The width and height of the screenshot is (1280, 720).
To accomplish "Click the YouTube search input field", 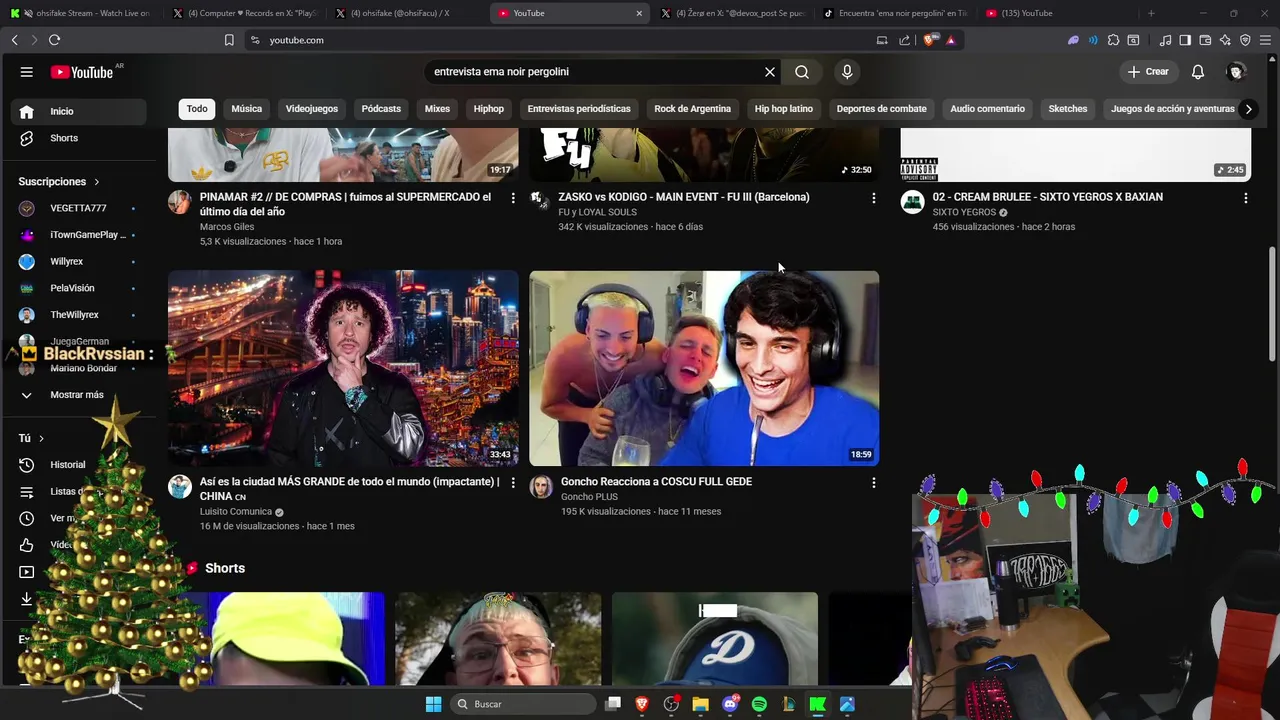I will 595,72.
